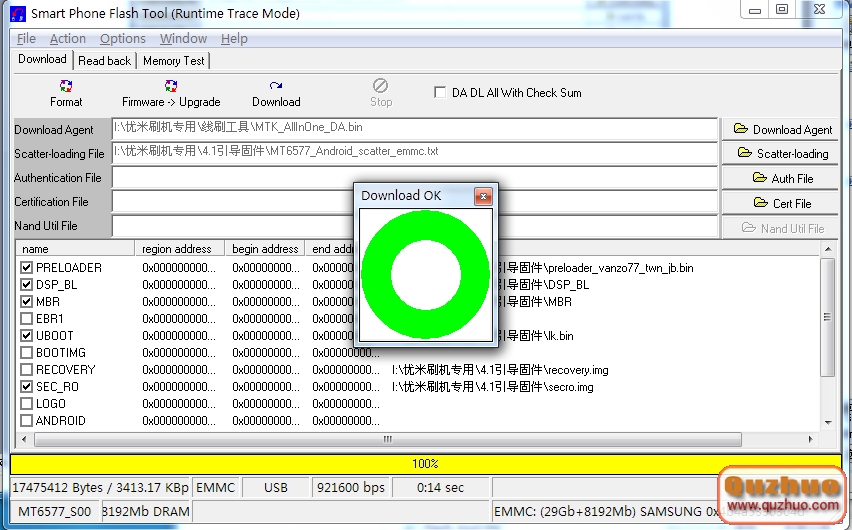Viewport: 852px width, 530px height.
Task: Select the preloader_vanzo77_twn_jb.bin path
Action: 596,268
